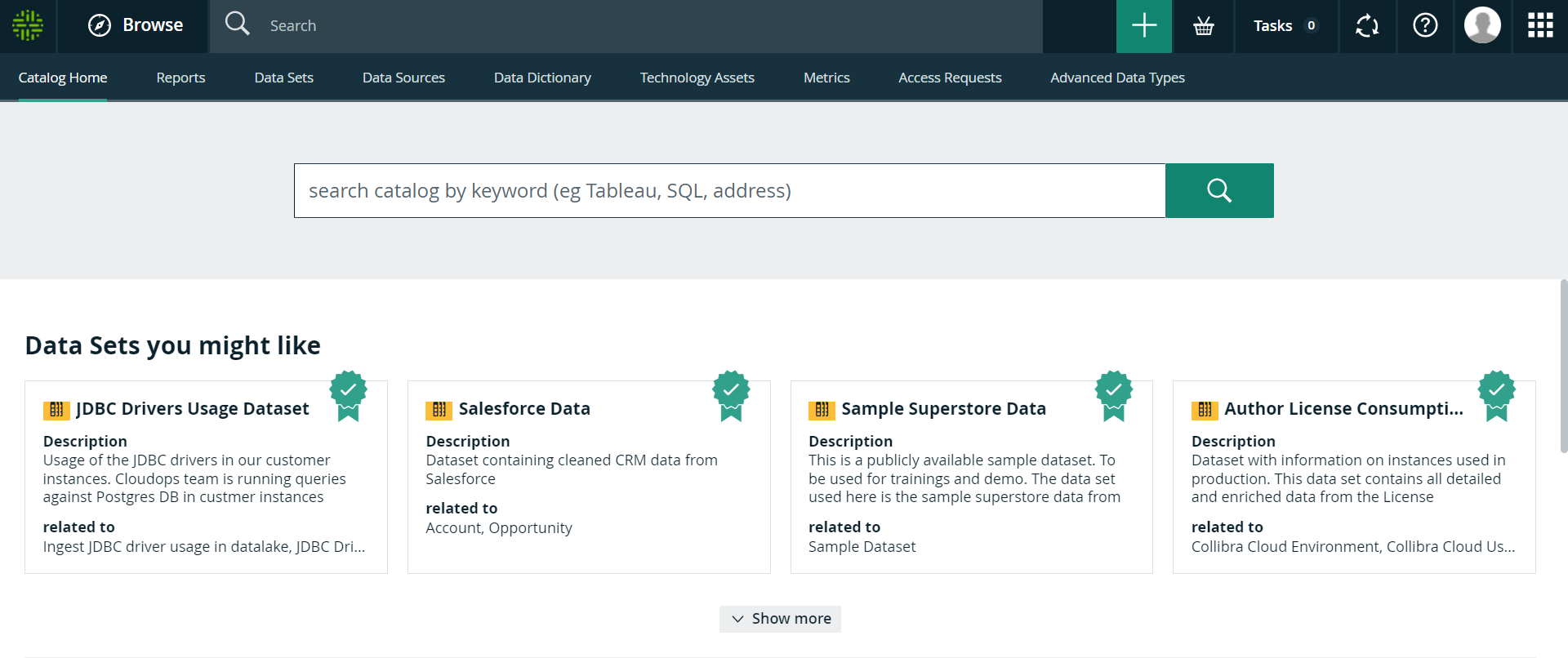Image resolution: width=1568 pixels, height=658 pixels.
Task: Expand Show more data sets
Action: point(780,619)
